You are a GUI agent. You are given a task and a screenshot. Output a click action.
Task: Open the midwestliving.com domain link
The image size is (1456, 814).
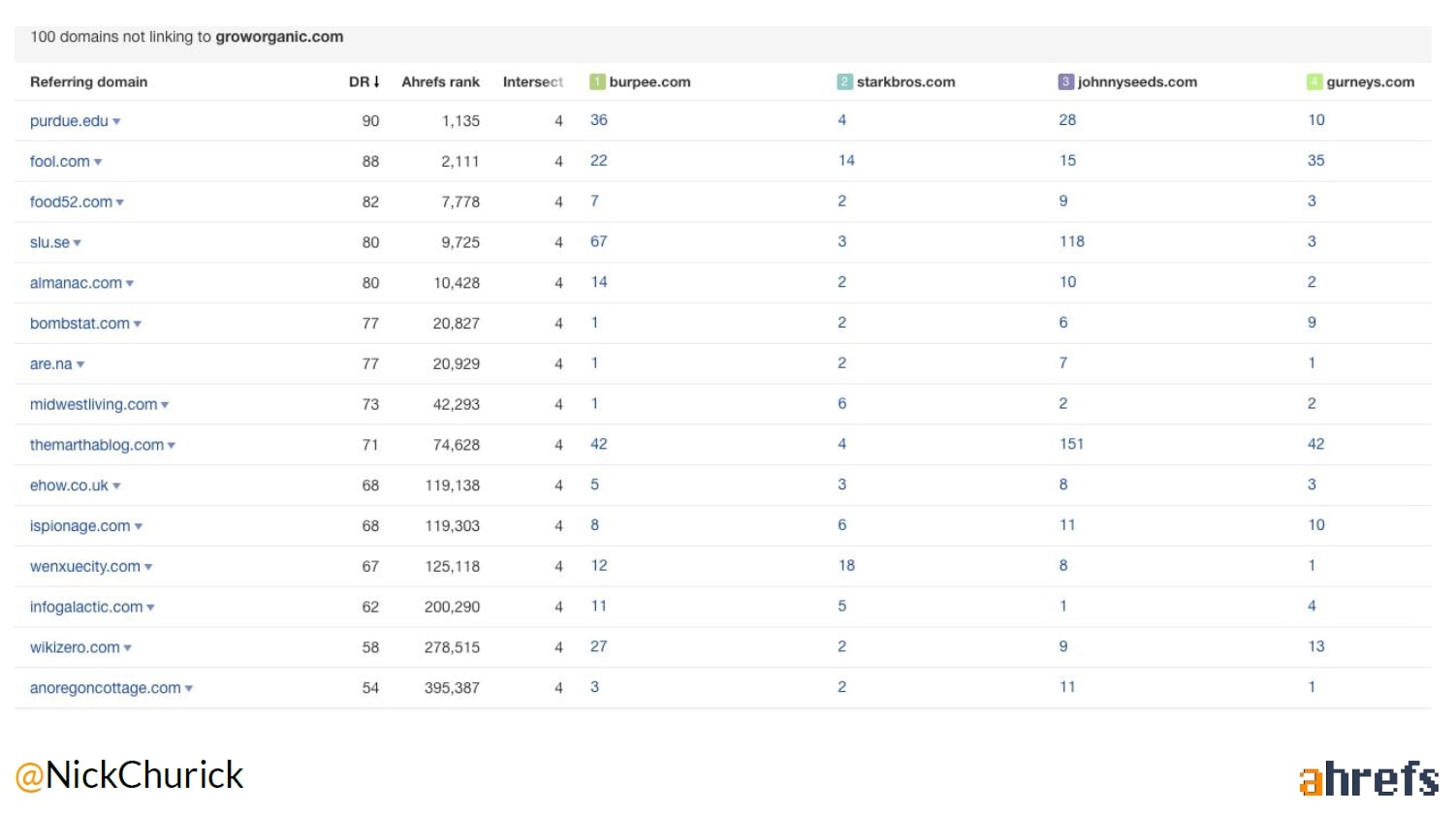pos(93,405)
